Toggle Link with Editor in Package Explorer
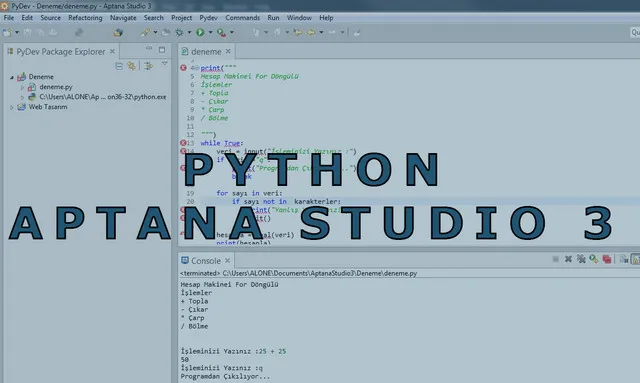Viewport: 640px width, 383px height. pos(131,66)
